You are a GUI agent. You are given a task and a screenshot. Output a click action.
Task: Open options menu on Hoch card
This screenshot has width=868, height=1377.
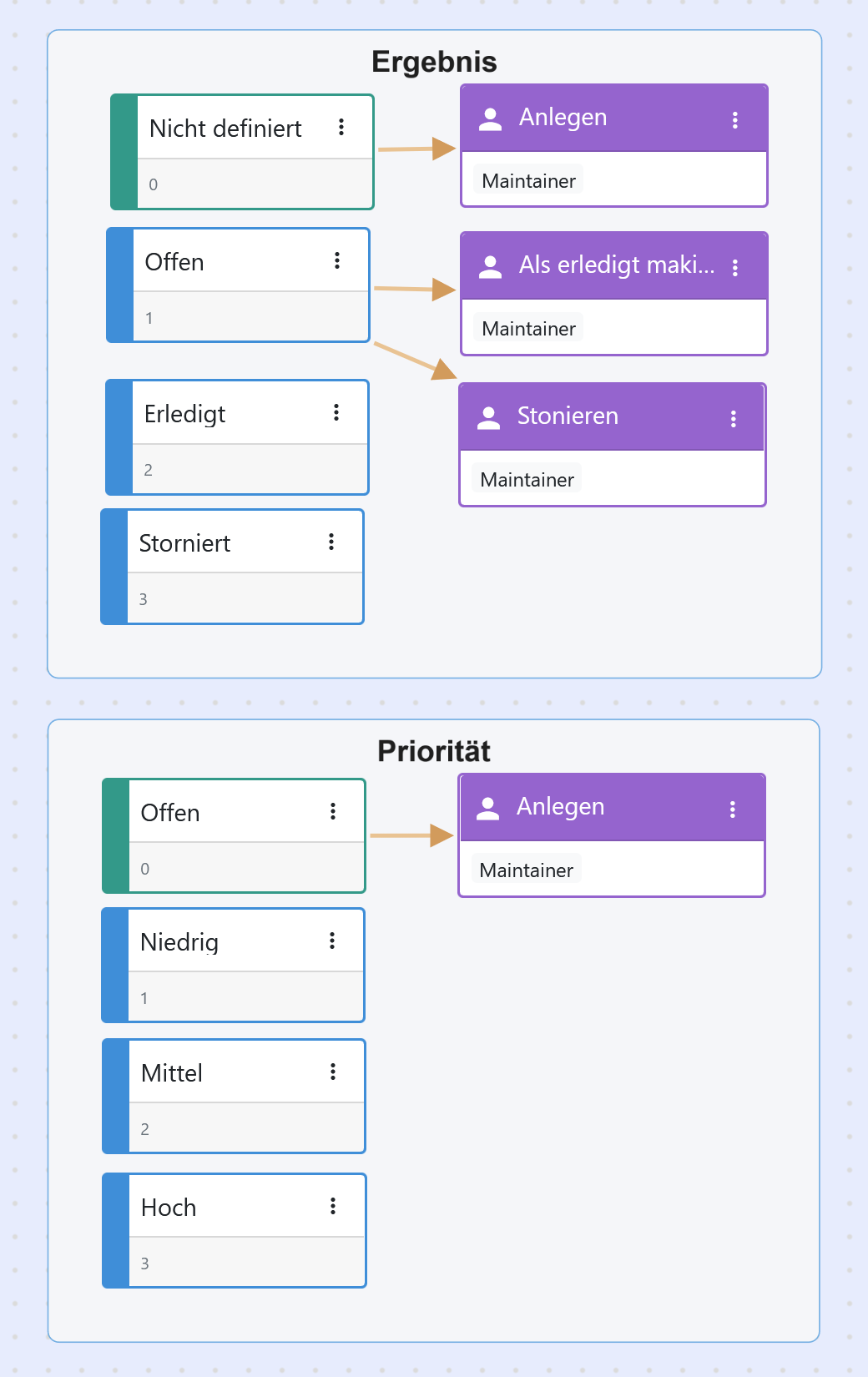333,1206
